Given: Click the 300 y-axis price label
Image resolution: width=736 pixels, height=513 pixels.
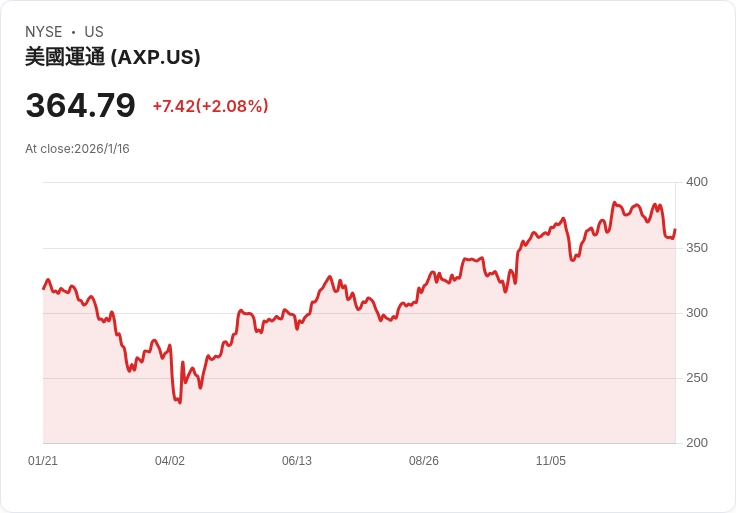Looking at the screenshot, I should (x=697, y=313).
